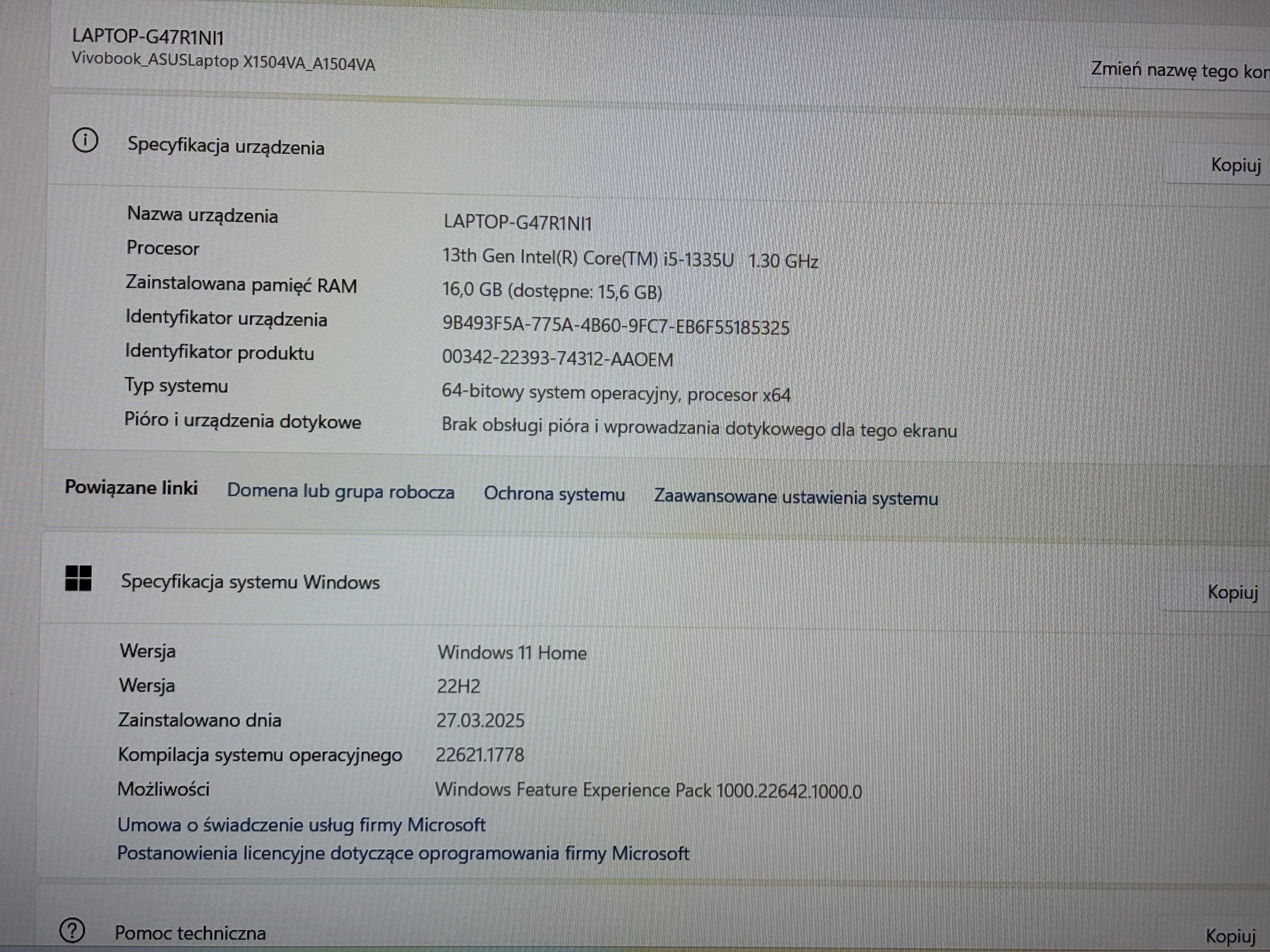Select device ID 9B493F5A-775A-4B60-9FC7-EB6F55185325
1270x952 pixels.
[x=615, y=326]
